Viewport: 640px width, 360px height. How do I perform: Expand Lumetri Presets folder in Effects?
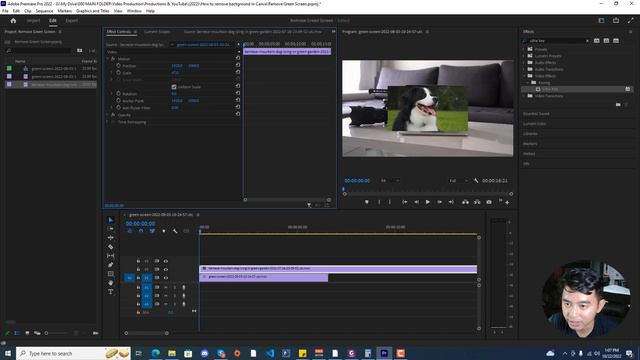[524, 56]
